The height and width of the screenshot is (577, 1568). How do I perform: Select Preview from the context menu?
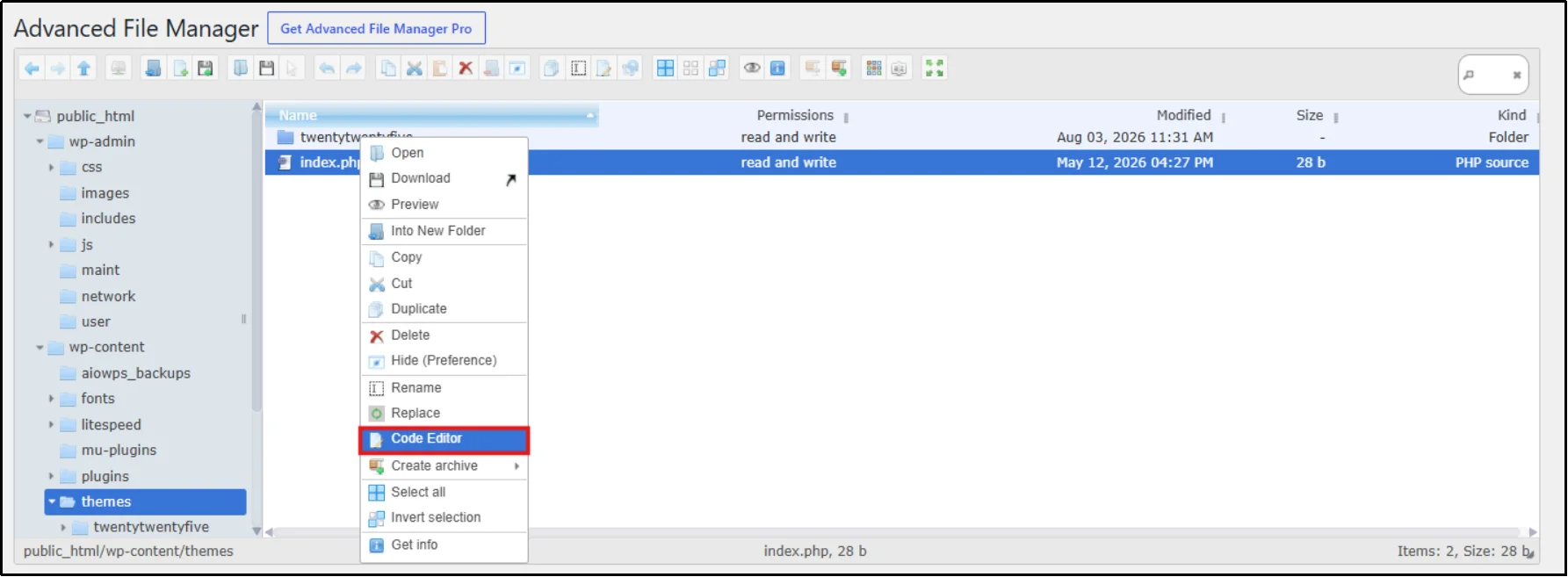444,205
